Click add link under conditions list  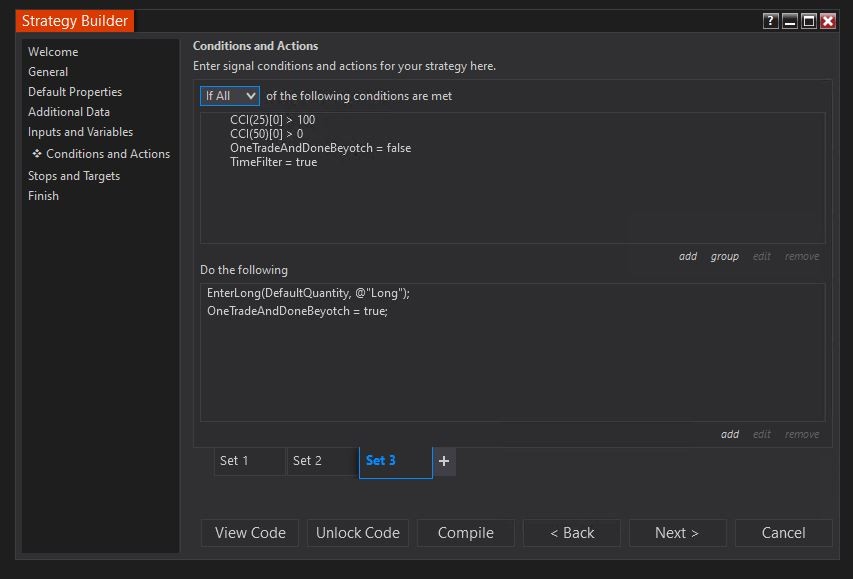coord(688,256)
